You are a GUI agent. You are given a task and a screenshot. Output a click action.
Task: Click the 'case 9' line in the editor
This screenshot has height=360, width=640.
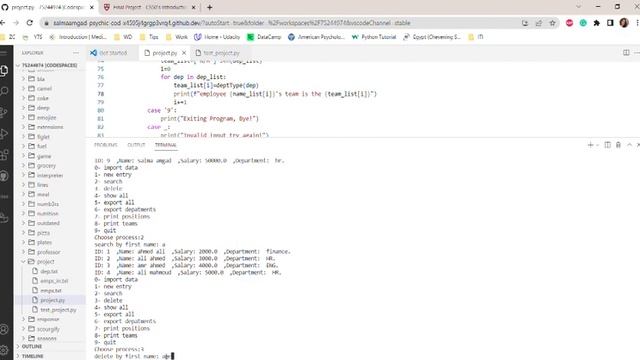pos(162,111)
